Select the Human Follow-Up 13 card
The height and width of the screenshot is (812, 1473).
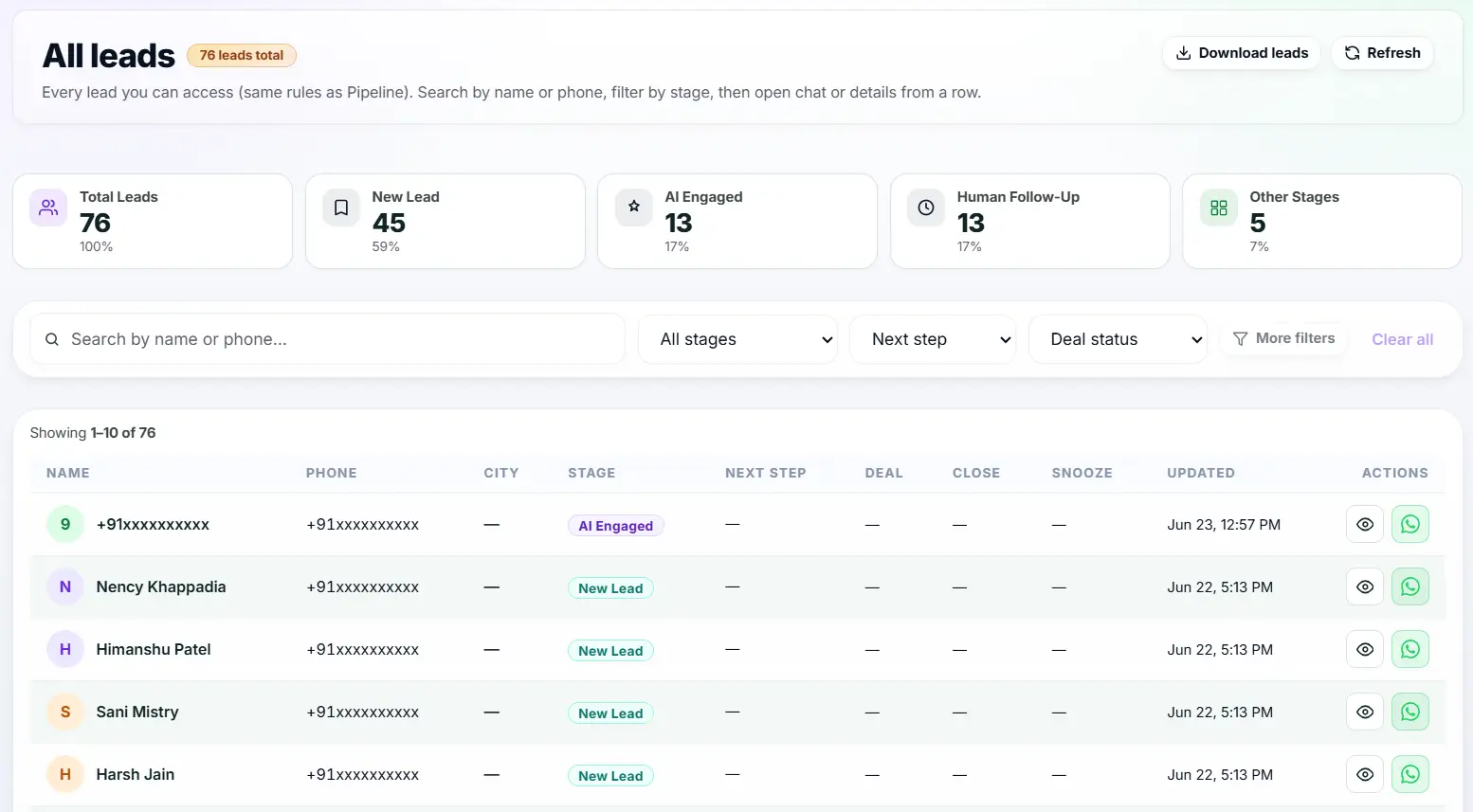tap(1030, 221)
